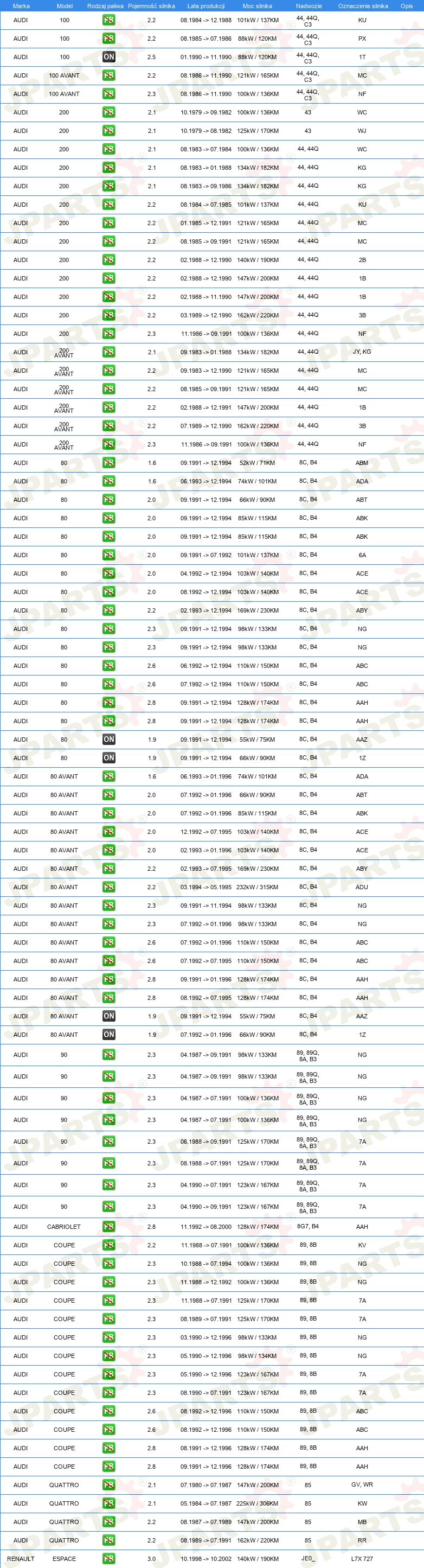Click the petrol icon for Quattro KW engine row
424x1568 pixels.
[x=109, y=1503]
